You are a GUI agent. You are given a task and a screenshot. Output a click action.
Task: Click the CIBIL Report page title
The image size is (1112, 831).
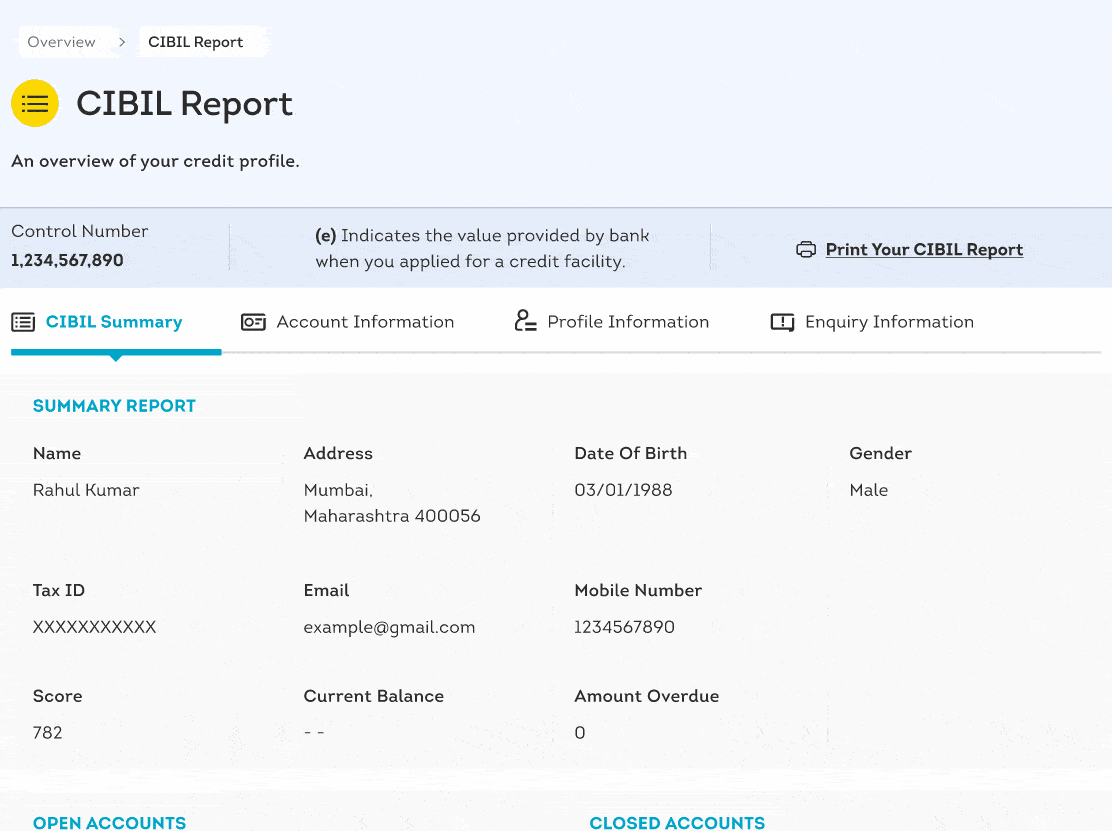(184, 104)
